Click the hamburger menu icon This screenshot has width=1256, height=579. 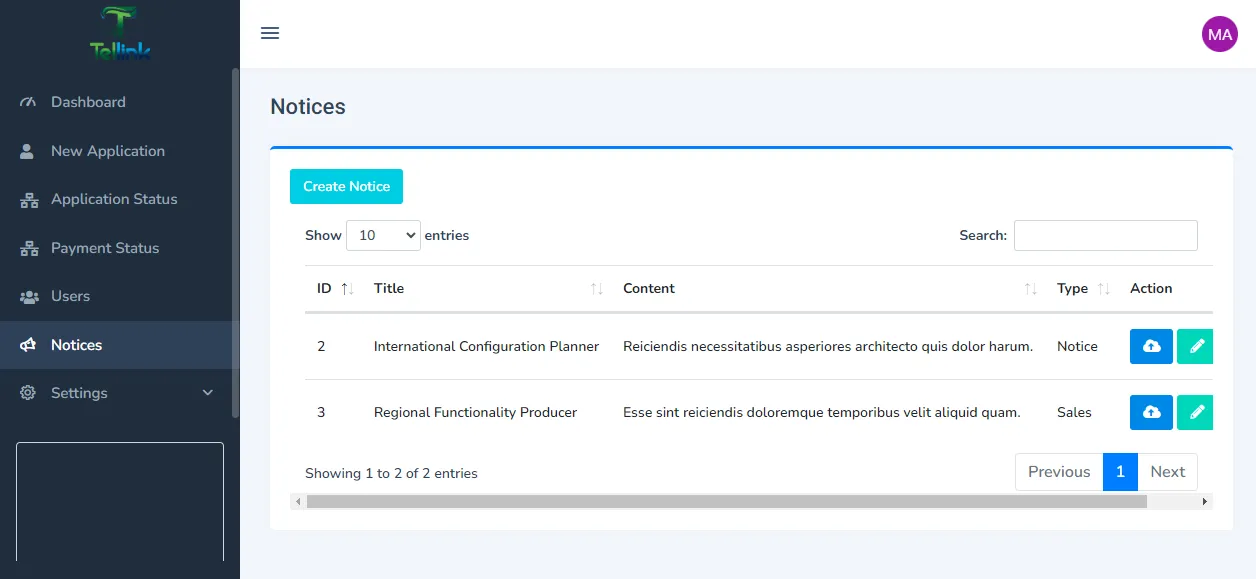[270, 34]
